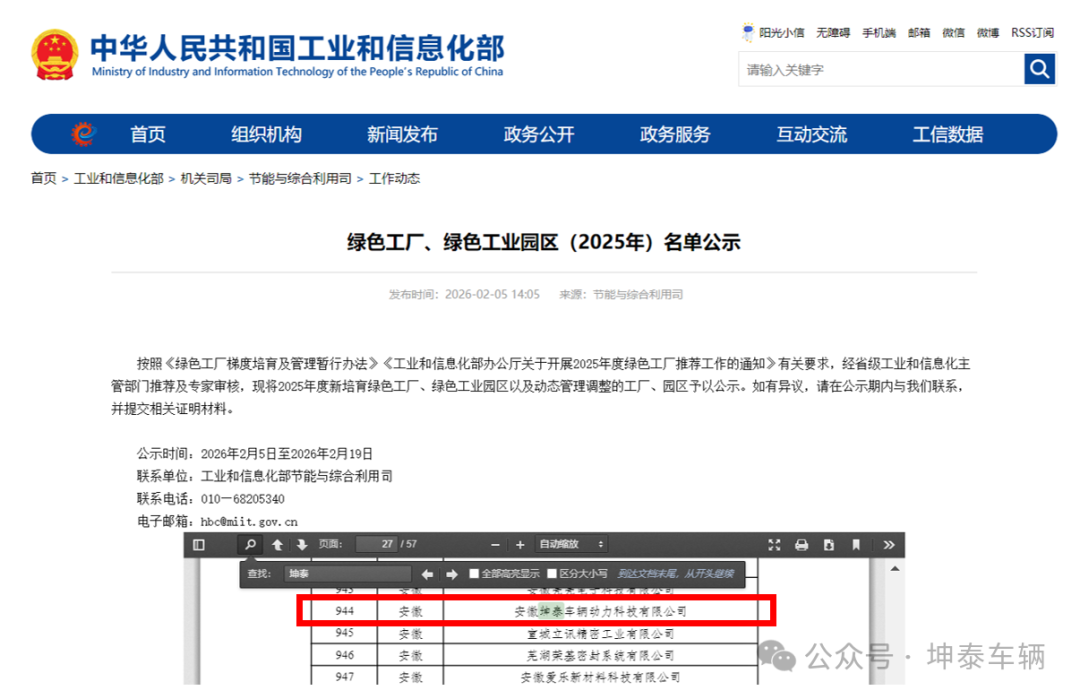Enable the 区分大小写 checkbox
1080x699 pixels.
[x=552, y=574]
